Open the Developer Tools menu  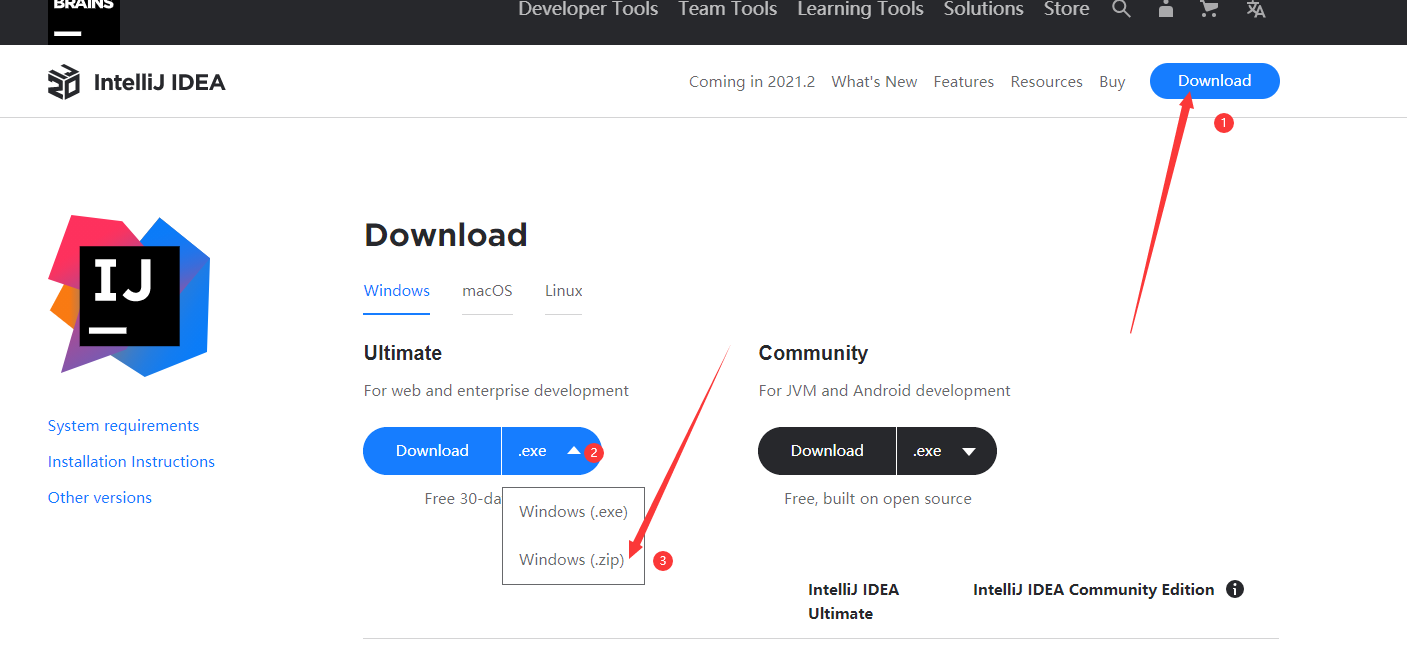coord(588,9)
